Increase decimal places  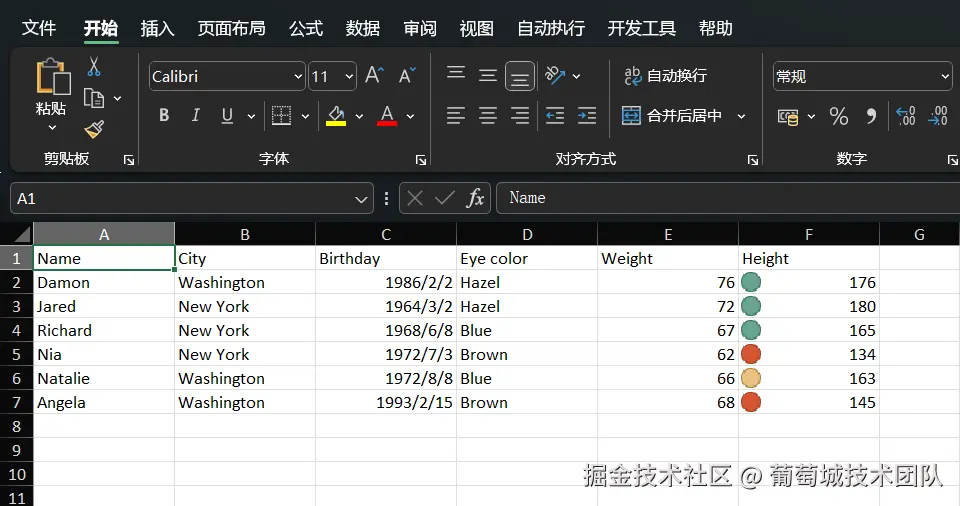tap(906, 116)
